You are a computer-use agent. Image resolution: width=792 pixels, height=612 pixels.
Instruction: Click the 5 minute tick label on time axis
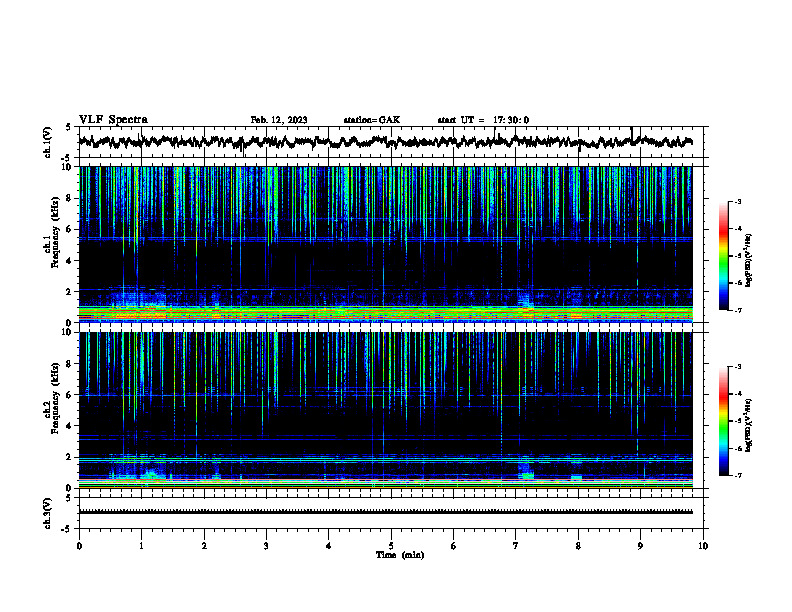pos(391,546)
